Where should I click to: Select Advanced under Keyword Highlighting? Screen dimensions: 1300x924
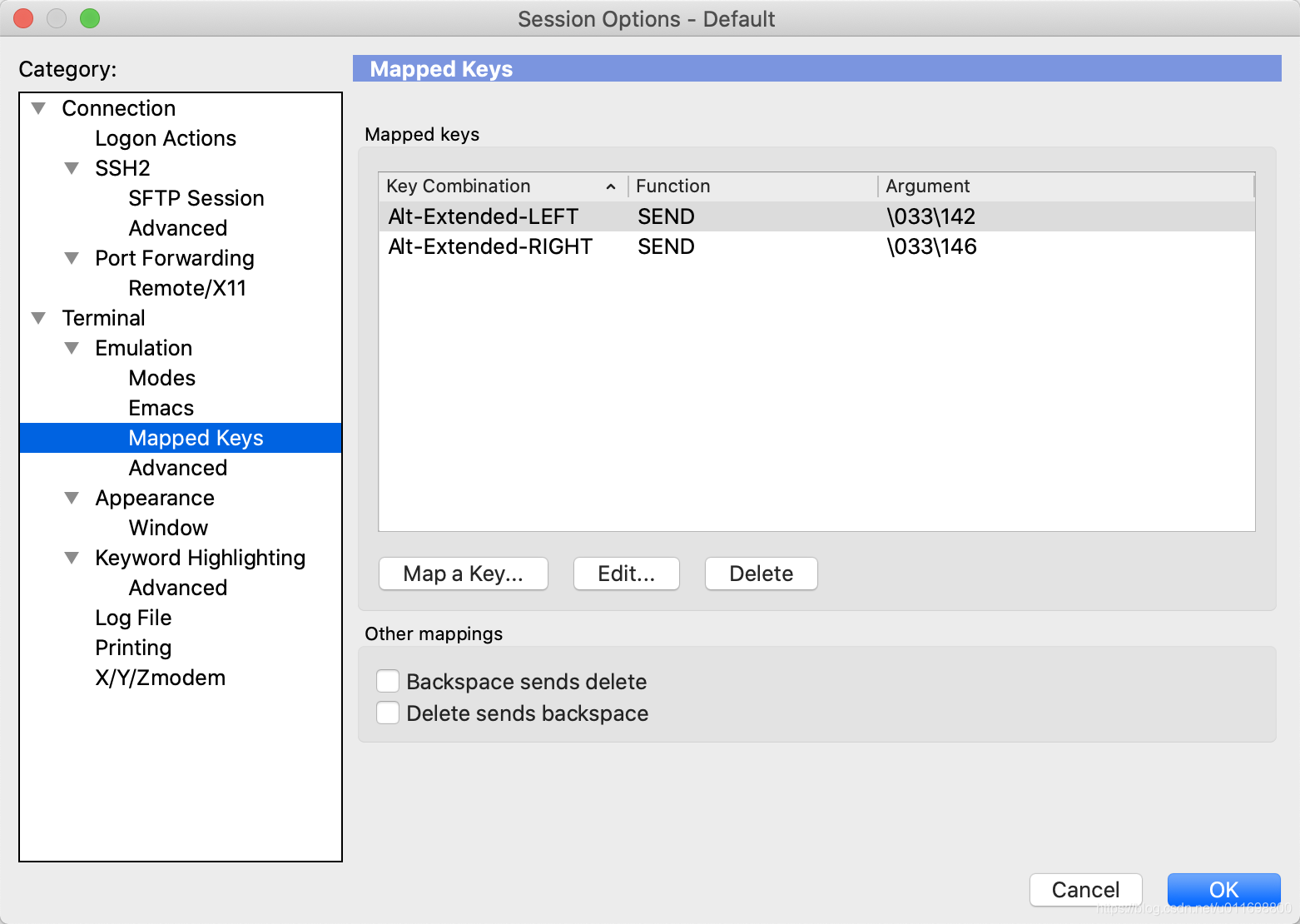(178, 588)
